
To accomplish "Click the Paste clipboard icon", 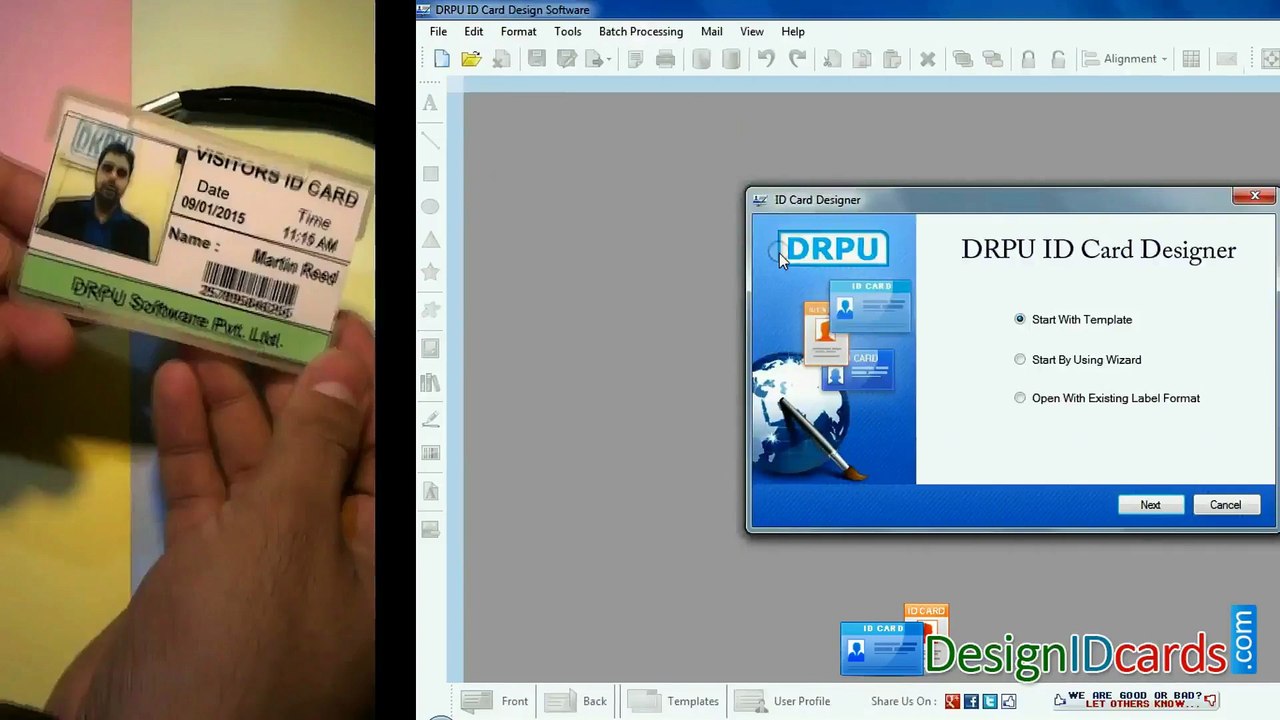I will [892, 59].
